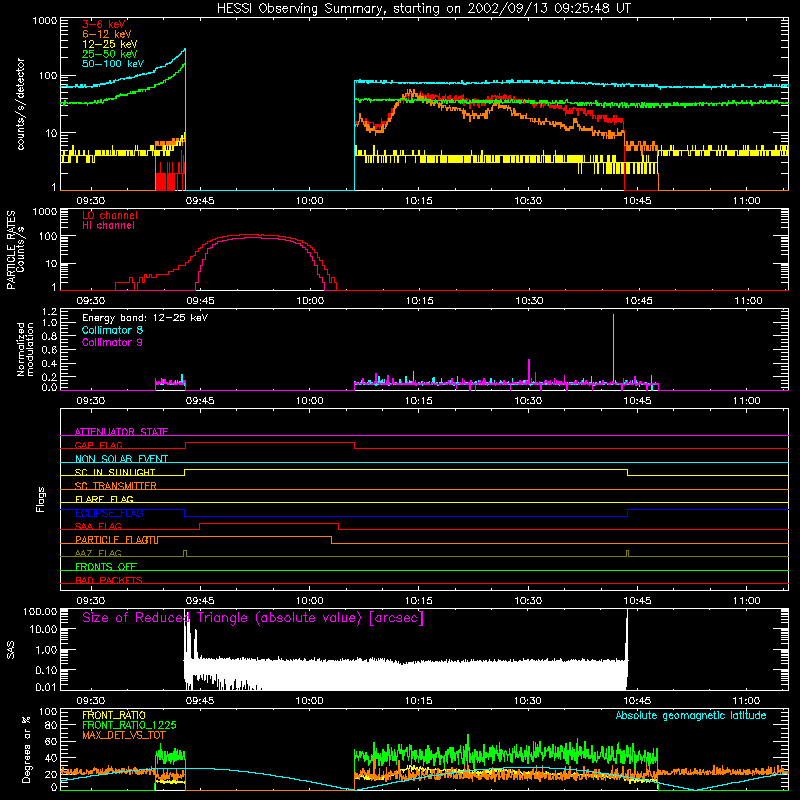Screen dimensions: 800x800
Task: Click the magenta Collimator 9 spike near 10:30
Action: tap(529, 371)
